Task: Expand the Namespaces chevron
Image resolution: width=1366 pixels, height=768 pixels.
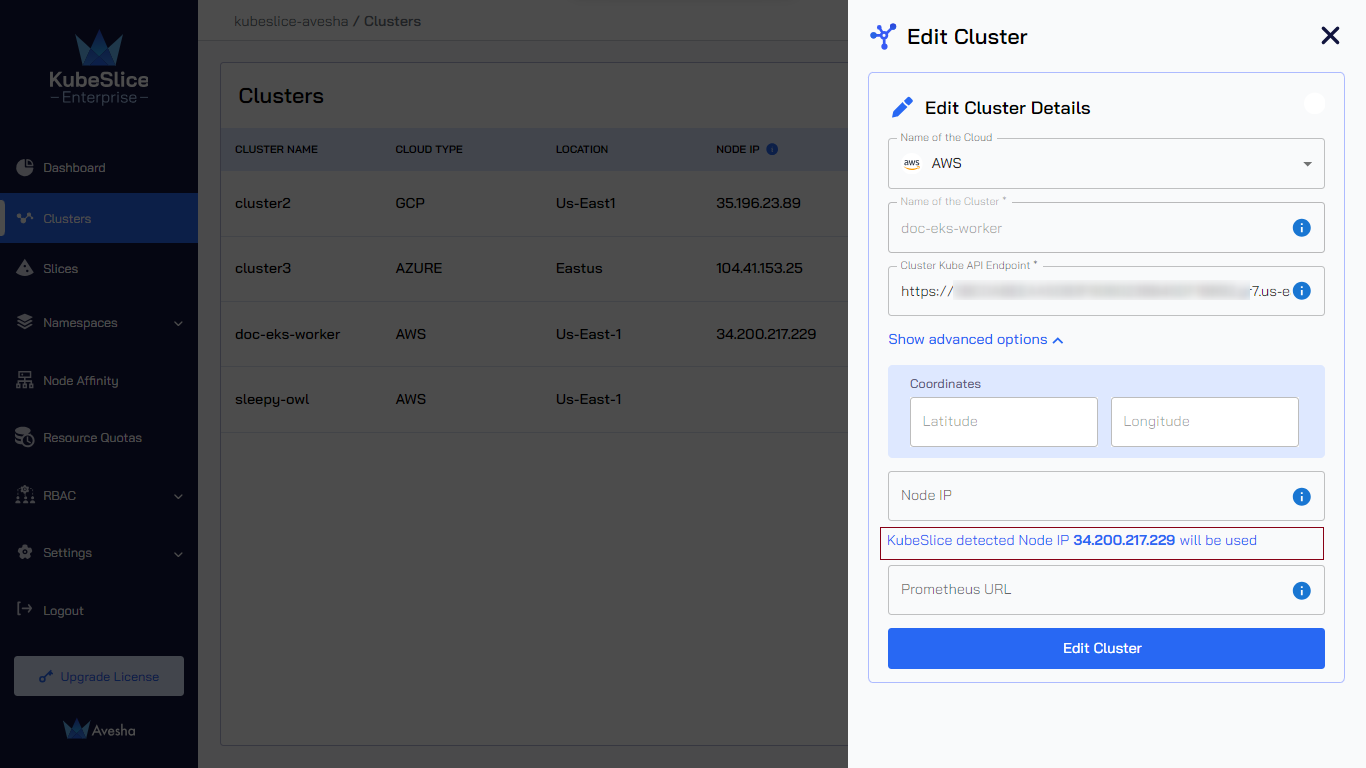Action: click(178, 324)
